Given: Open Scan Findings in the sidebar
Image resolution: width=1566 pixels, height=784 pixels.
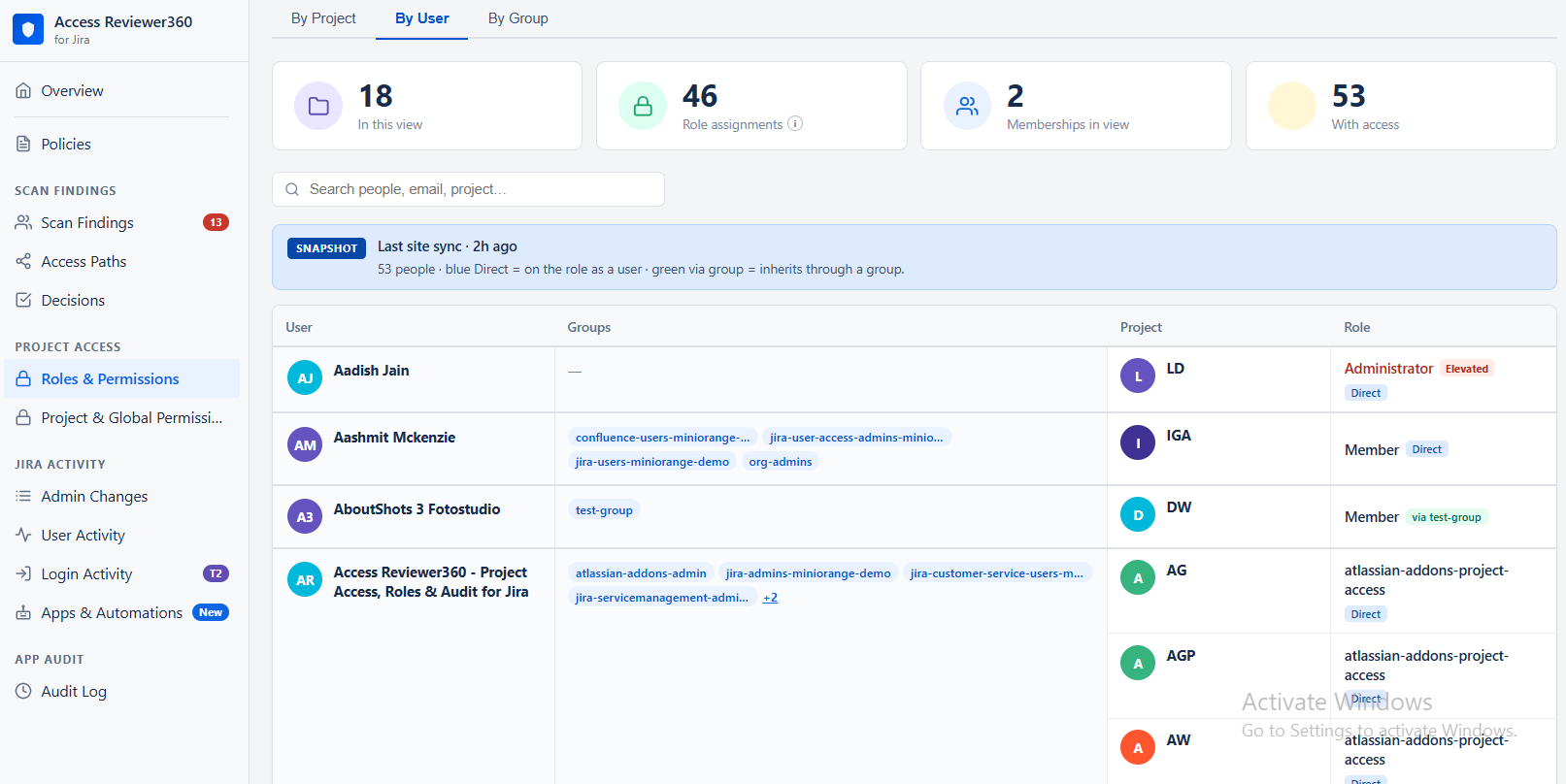Looking at the screenshot, I should 121,222.
